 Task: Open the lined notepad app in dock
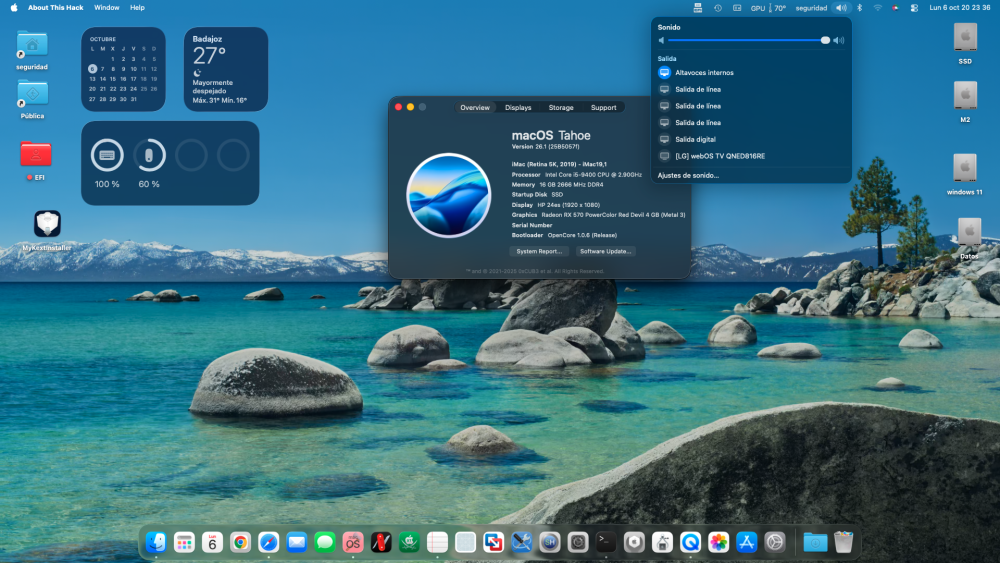437,543
